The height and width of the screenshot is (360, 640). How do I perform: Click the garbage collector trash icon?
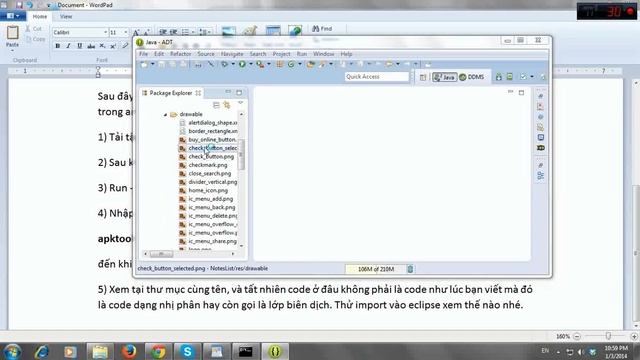410,269
